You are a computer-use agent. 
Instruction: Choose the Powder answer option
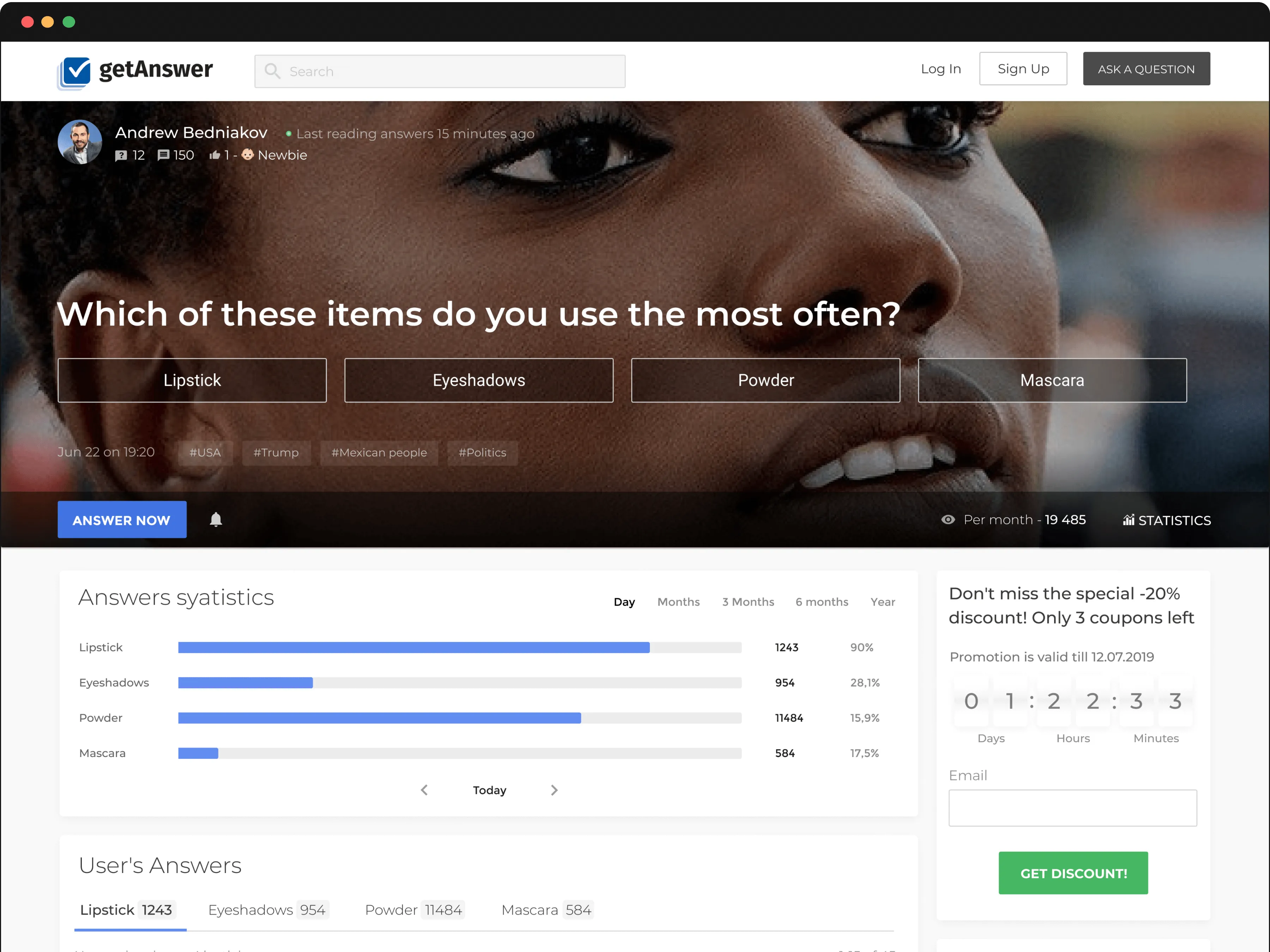tap(765, 380)
